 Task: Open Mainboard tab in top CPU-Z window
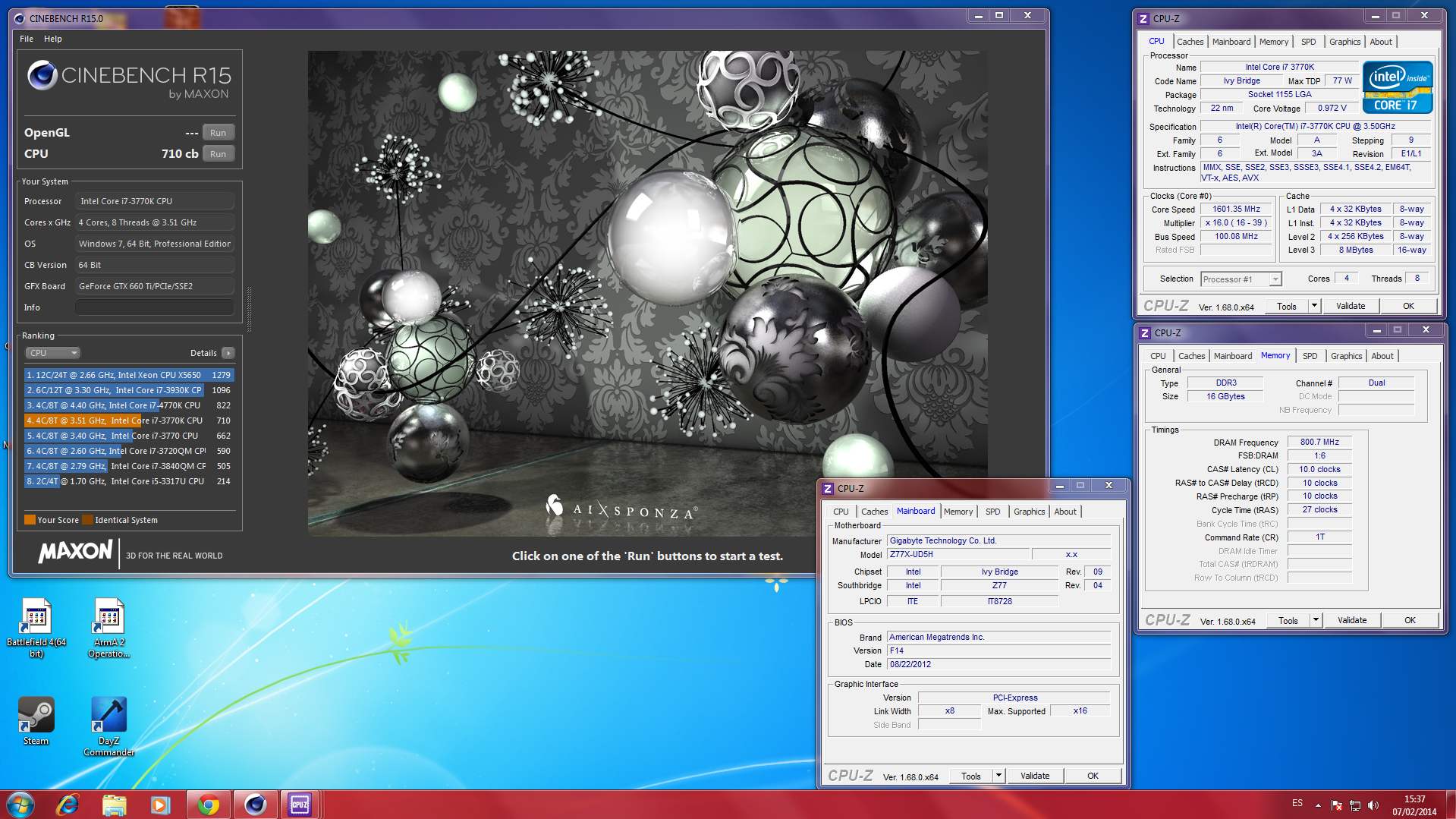click(x=1231, y=42)
